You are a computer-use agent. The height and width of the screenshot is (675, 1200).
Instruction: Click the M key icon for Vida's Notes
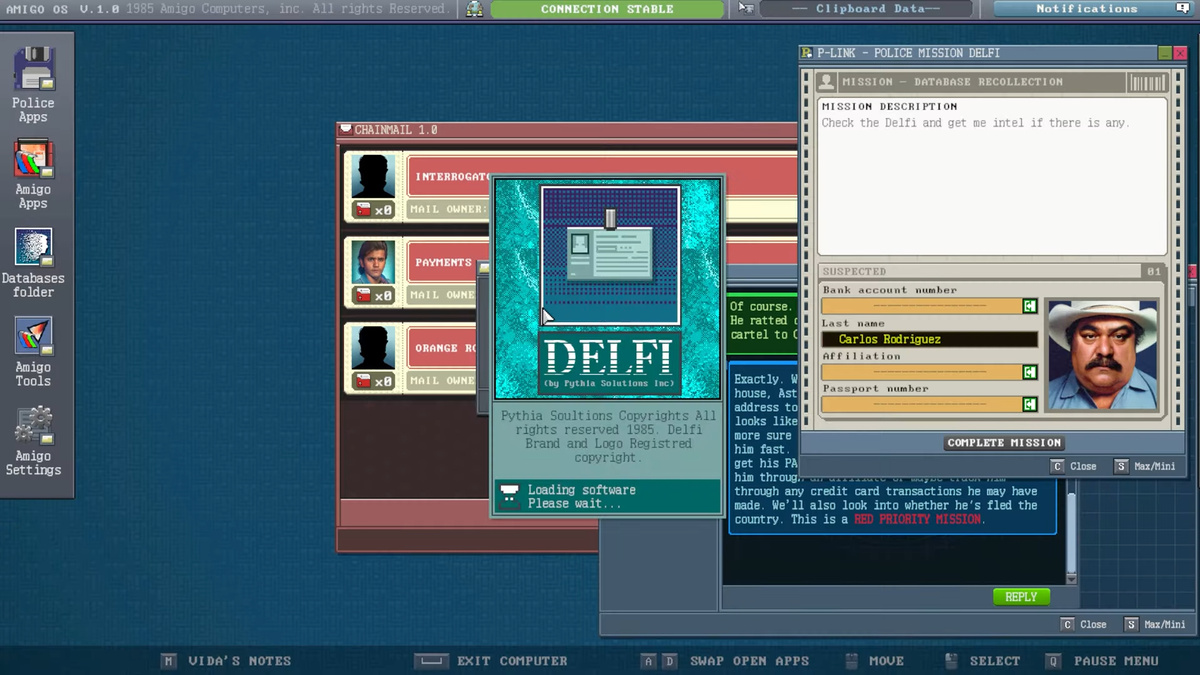pos(169,661)
